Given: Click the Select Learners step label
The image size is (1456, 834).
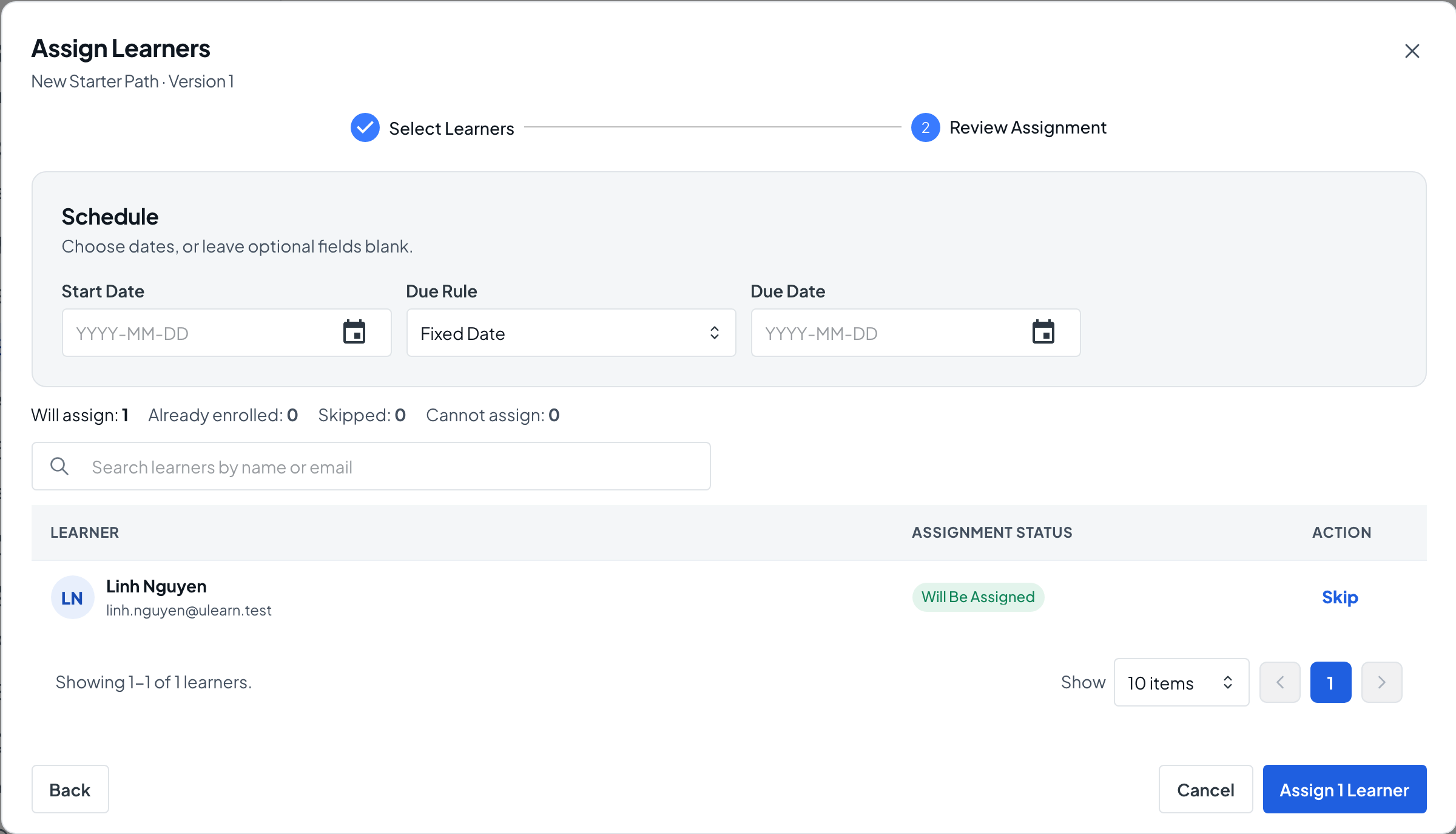Looking at the screenshot, I should click(451, 128).
